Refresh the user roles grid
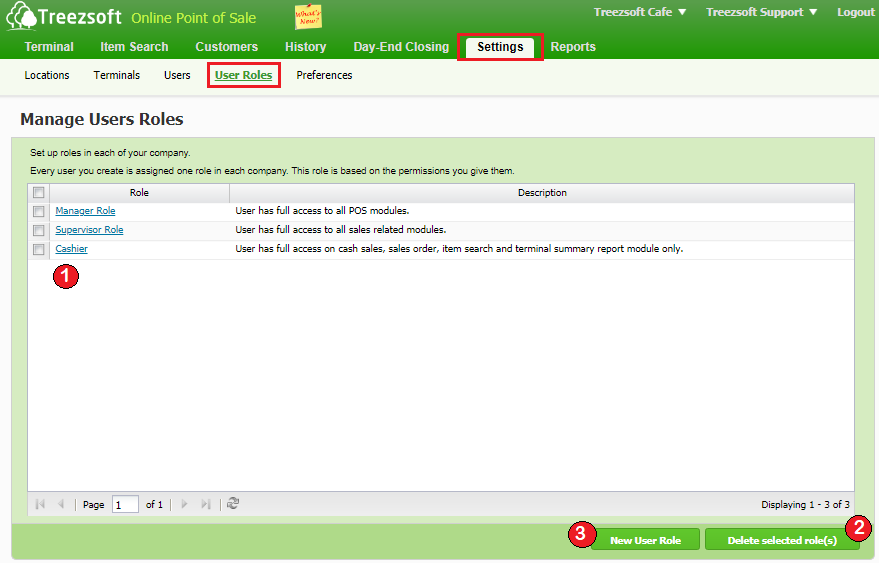Screen dimensions: 879x563 233,504
